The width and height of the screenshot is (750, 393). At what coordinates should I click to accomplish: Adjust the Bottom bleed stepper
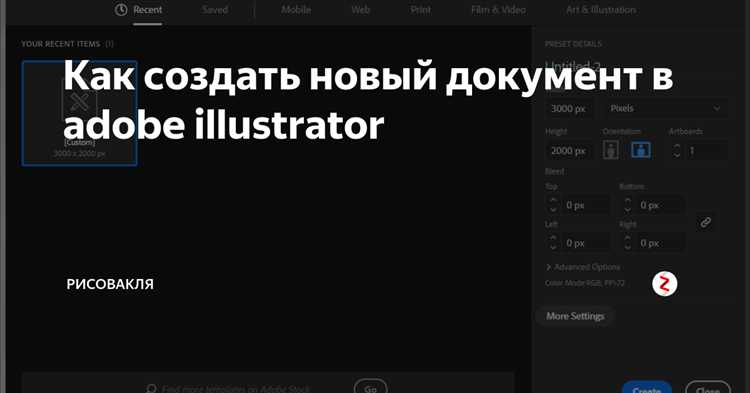click(628, 205)
